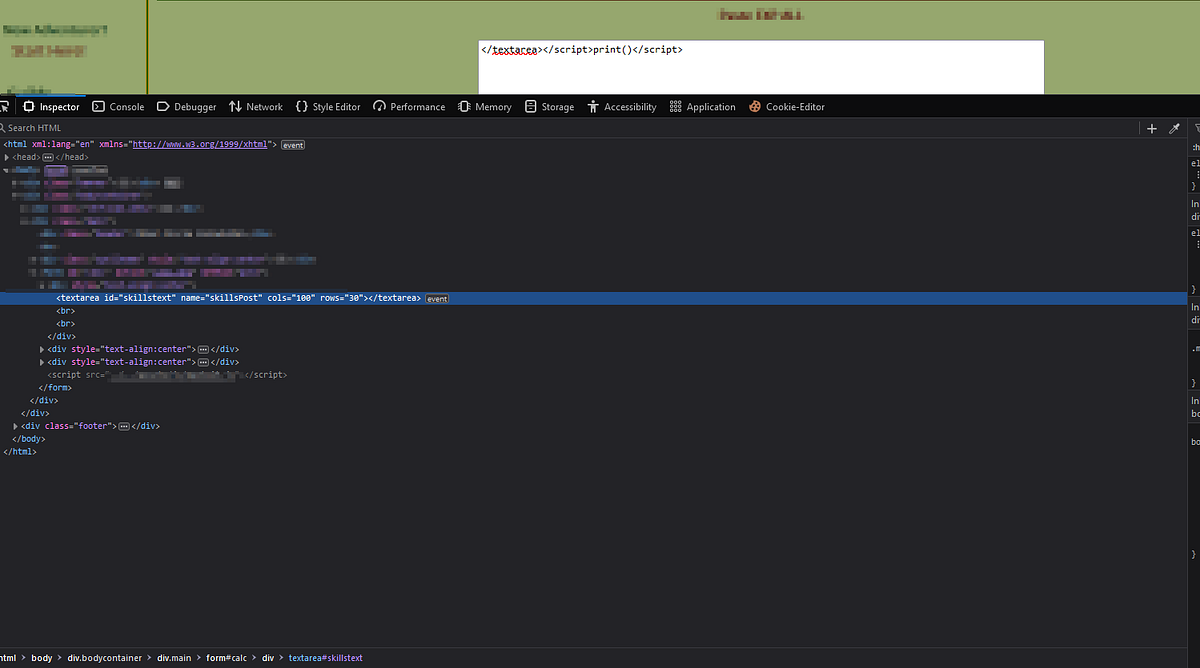1200x668 pixels.
Task: Expand the div class footer node
Action: [15, 426]
